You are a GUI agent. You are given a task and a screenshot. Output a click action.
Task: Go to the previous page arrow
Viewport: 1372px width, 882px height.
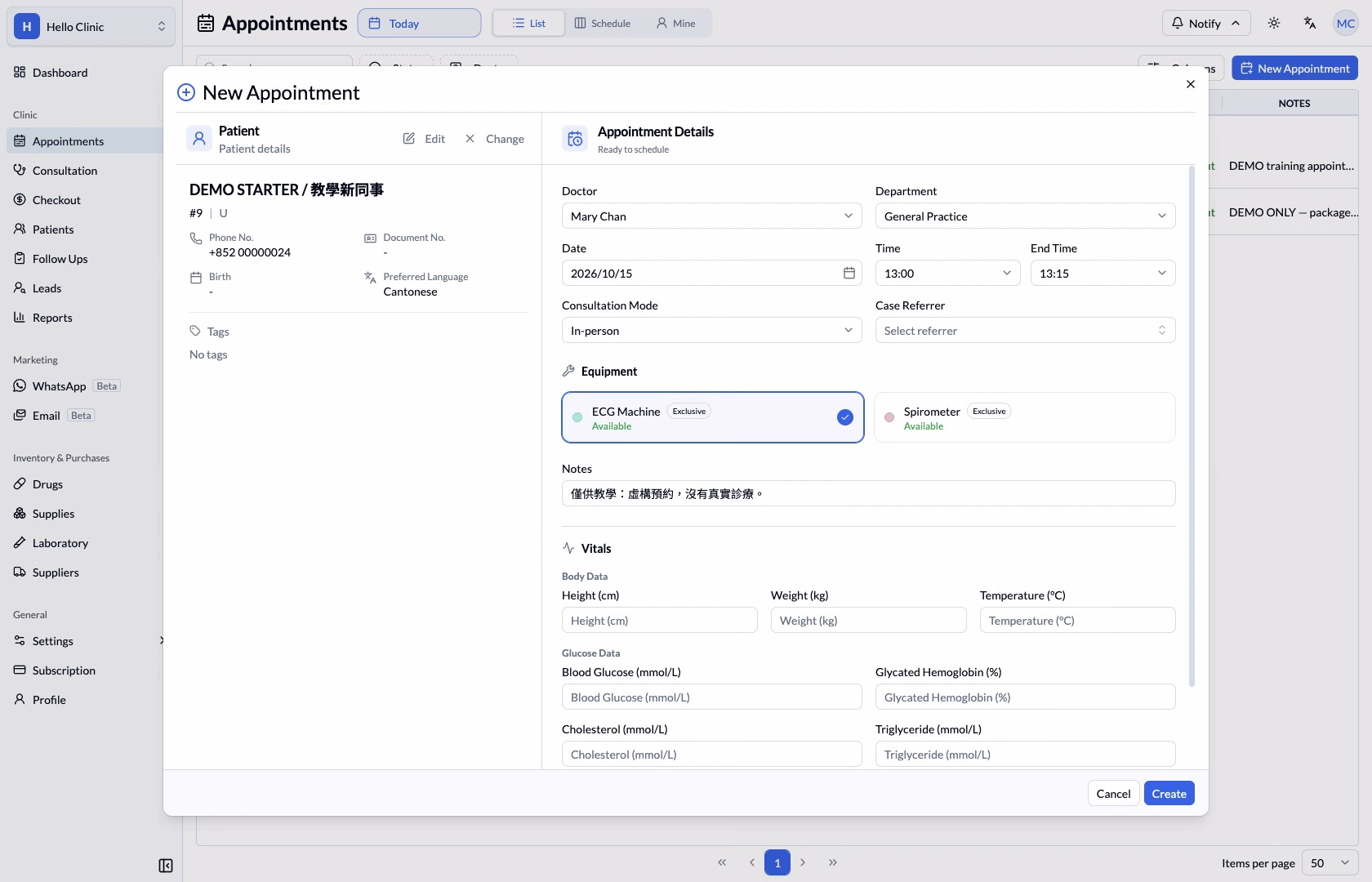pyautogui.click(x=752, y=862)
